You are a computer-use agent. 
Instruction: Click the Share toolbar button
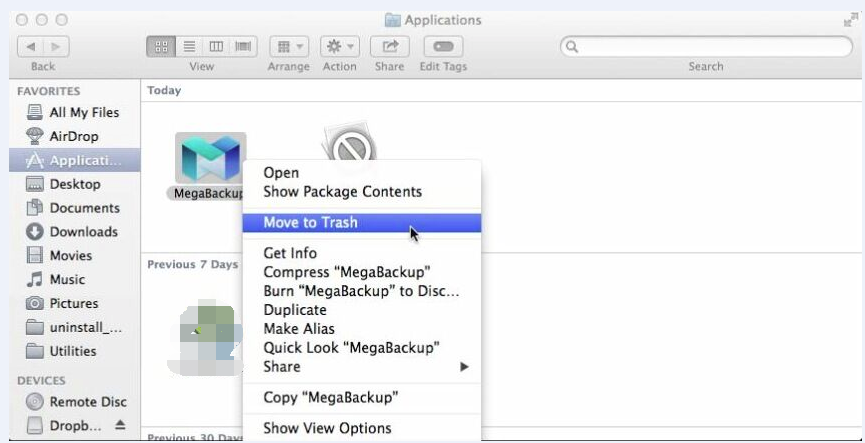click(x=389, y=47)
